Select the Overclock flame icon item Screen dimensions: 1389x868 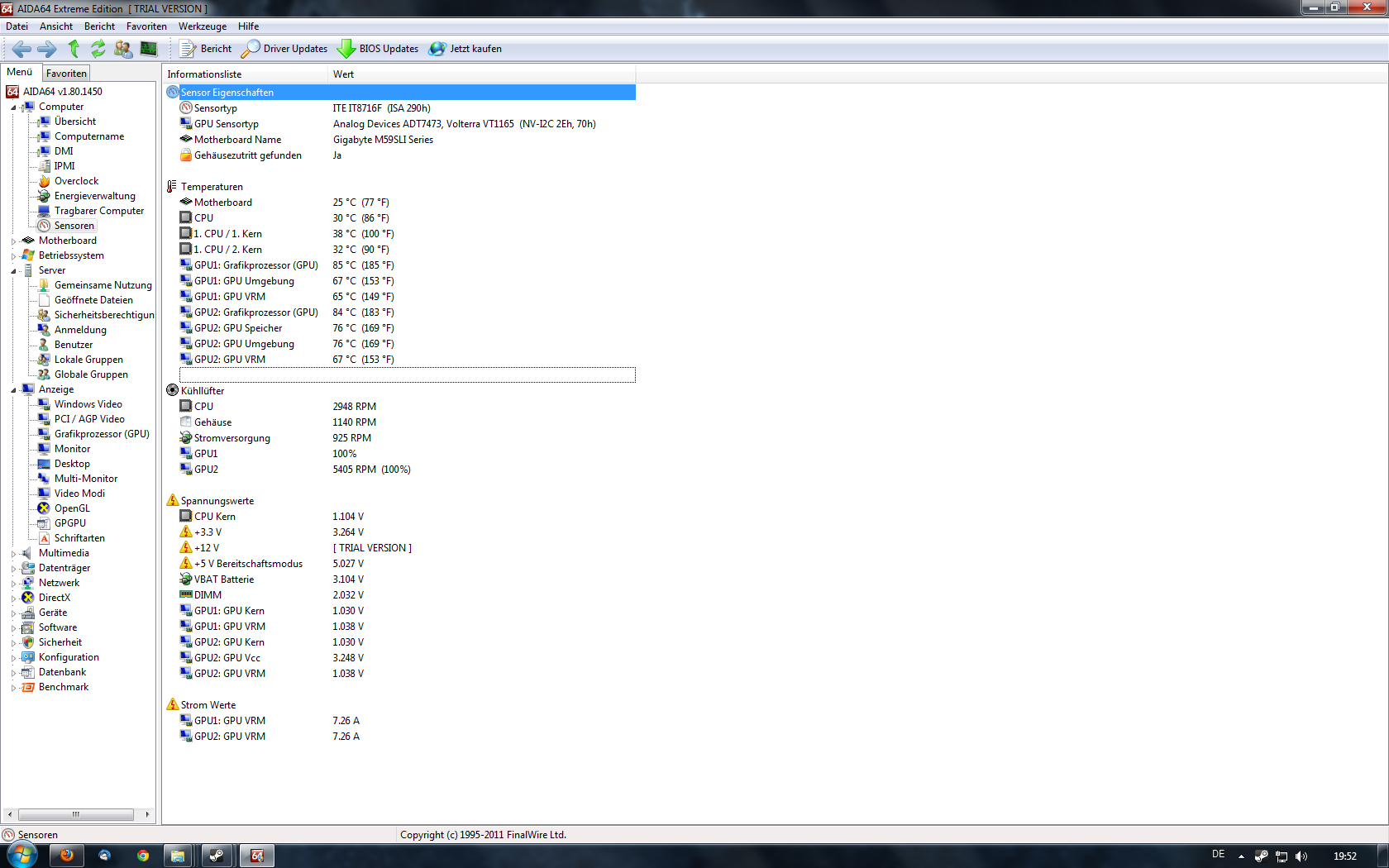tap(44, 181)
